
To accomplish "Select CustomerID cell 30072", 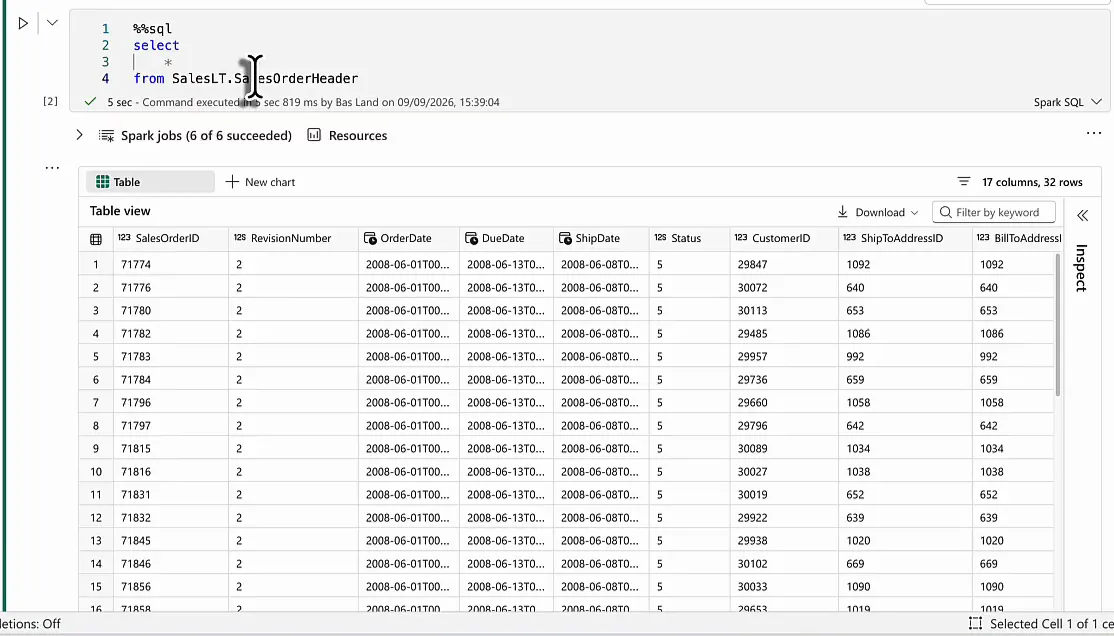I will point(784,288).
